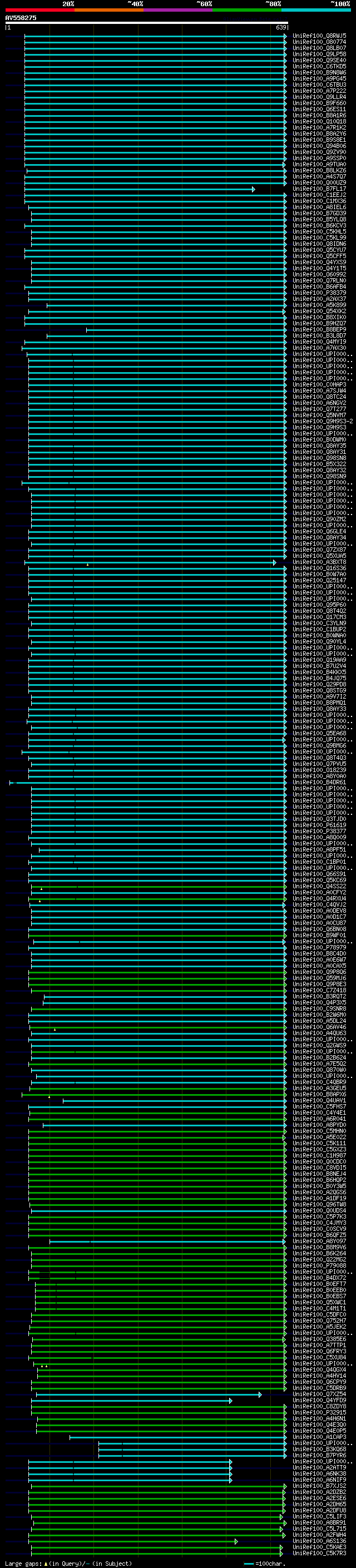The width and height of the screenshot is (356, 1568).
Task: Click the UniRef100_B3L8D7 label
Action: (319, 335)
